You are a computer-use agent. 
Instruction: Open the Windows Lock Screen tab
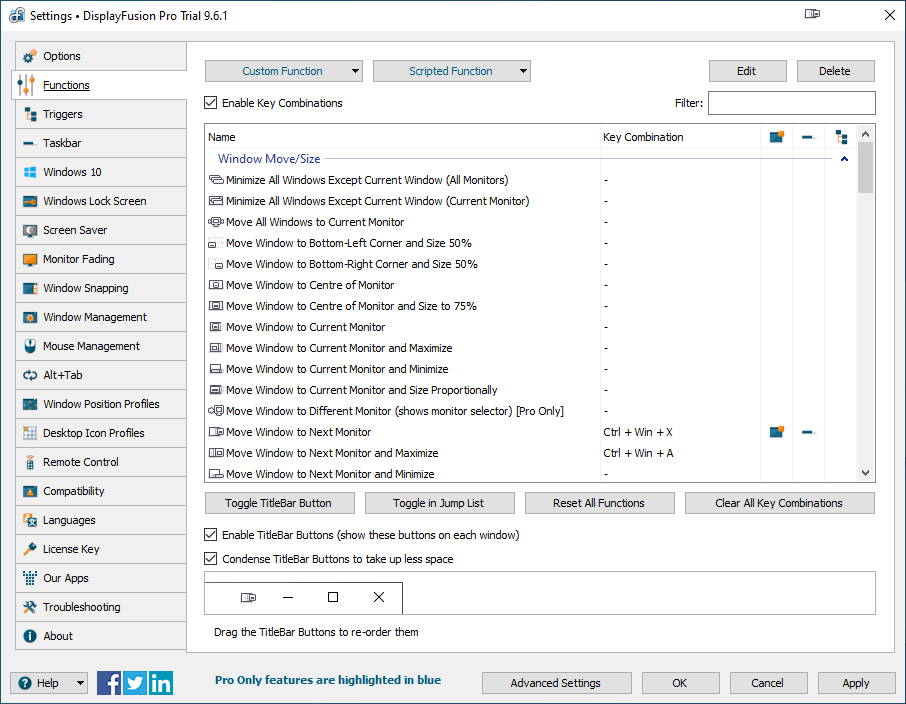point(101,201)
